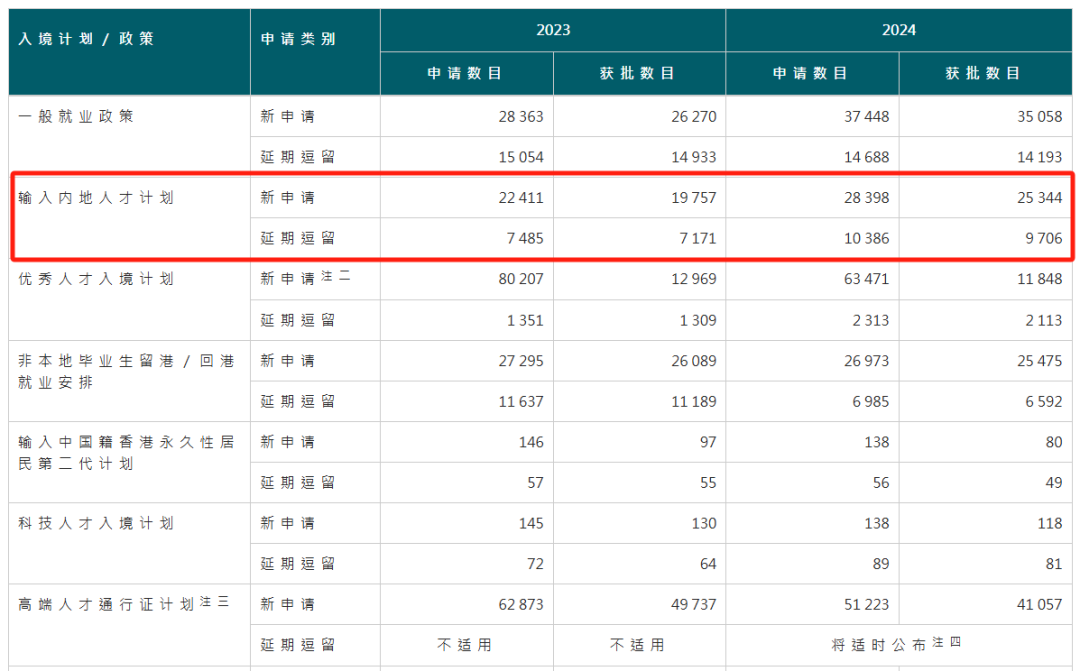Click the 一般就业政策 row label
The width and height of the screenshot is (1080, 671).
(76, 116)
